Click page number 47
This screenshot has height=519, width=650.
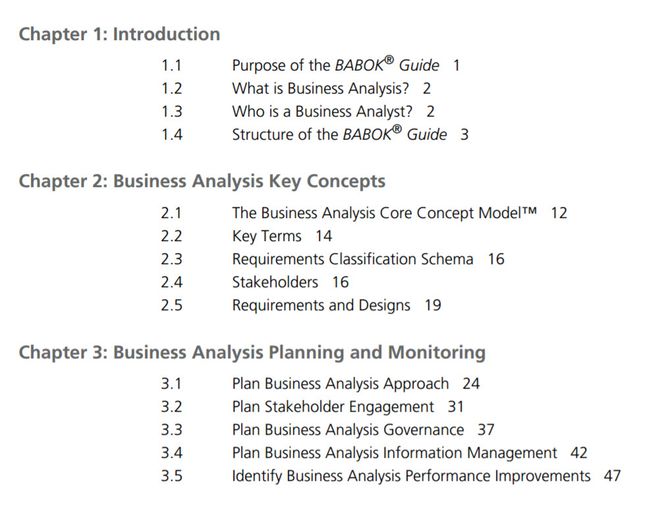click(x=612, y=476)
